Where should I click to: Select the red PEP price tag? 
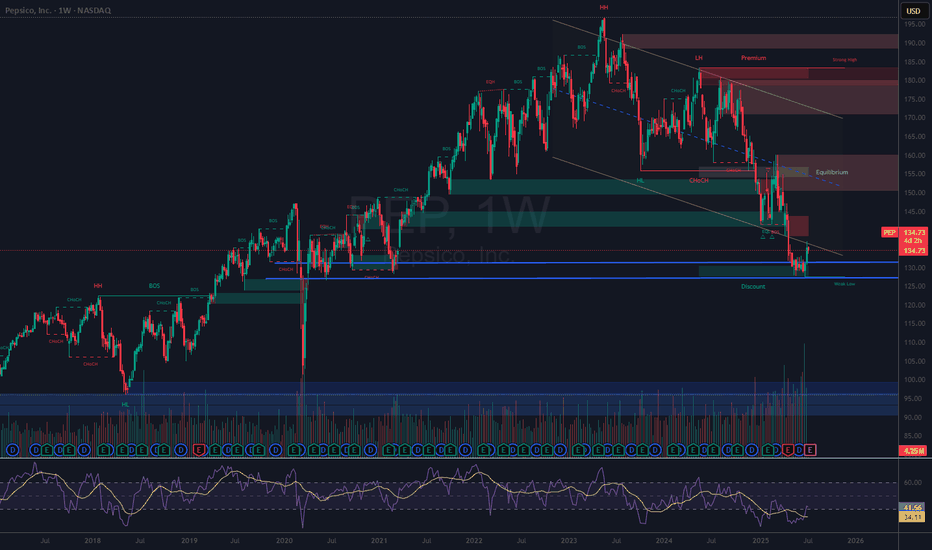889,232
